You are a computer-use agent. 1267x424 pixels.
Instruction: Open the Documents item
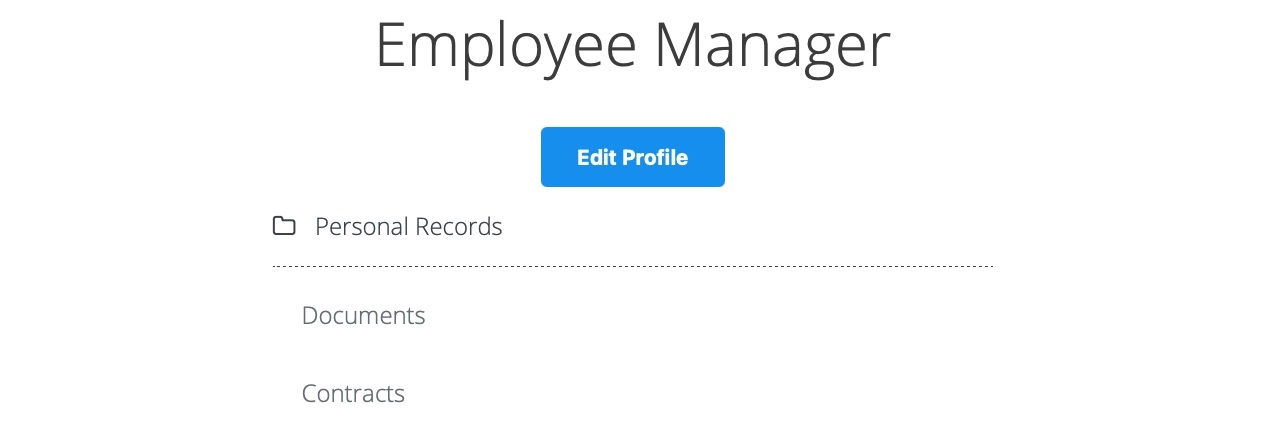363,316
